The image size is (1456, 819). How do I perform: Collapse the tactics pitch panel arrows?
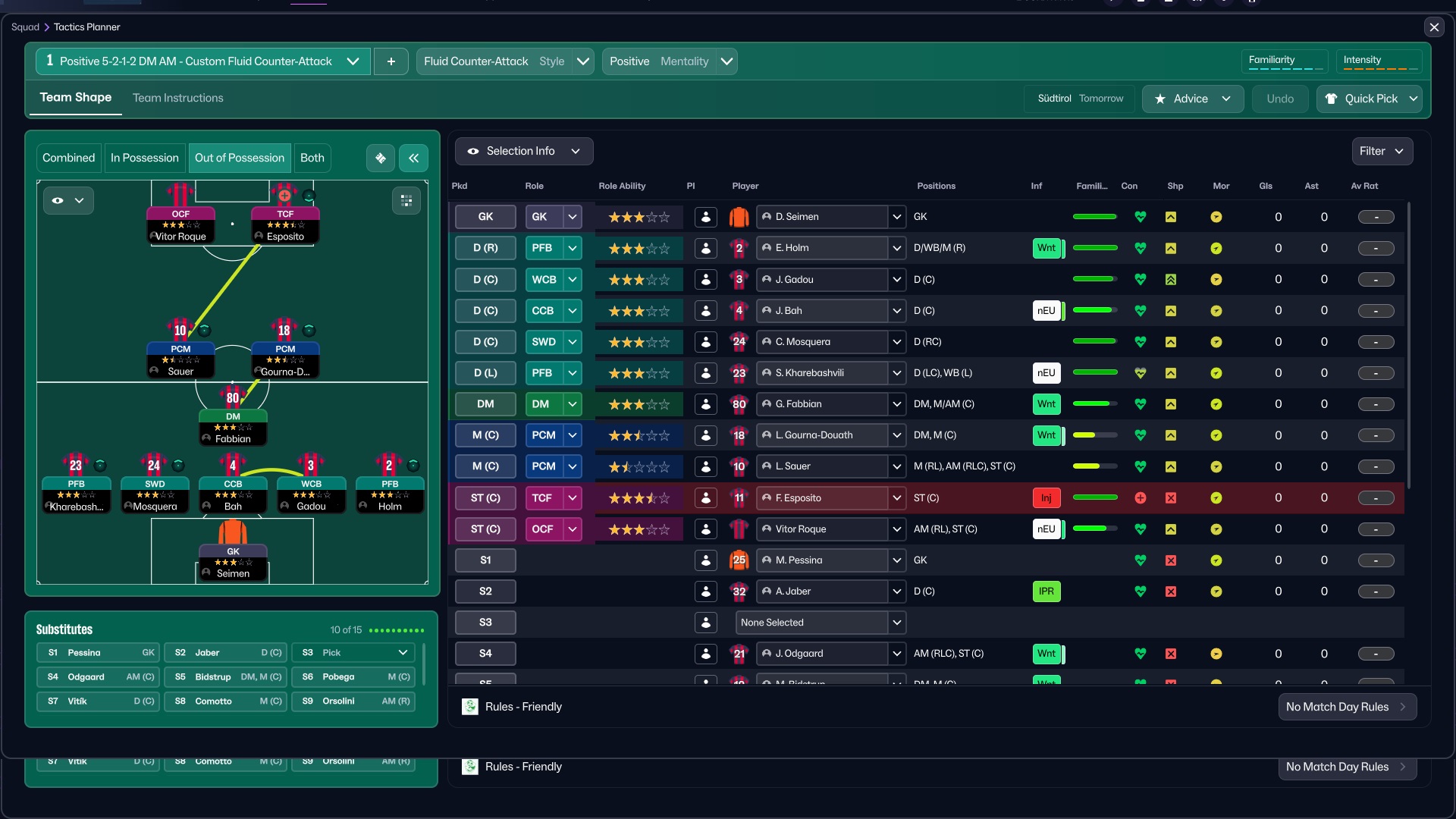(x=413, y=158)
